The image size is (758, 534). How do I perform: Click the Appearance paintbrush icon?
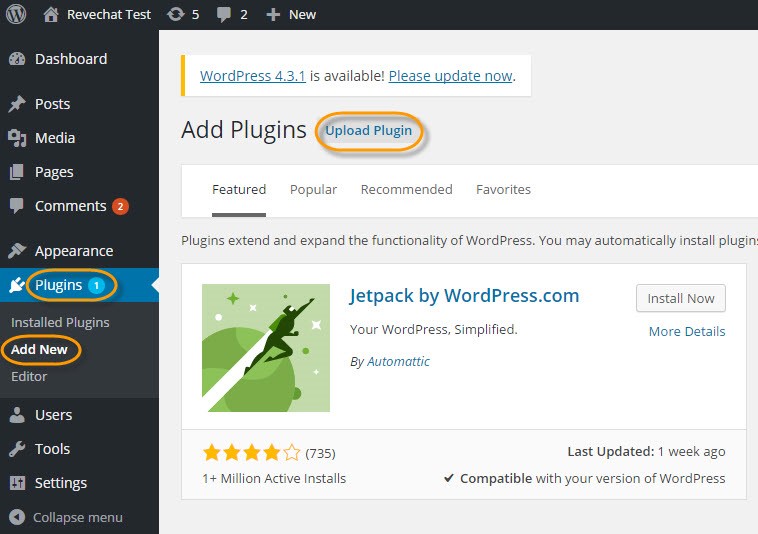point(17,251)
